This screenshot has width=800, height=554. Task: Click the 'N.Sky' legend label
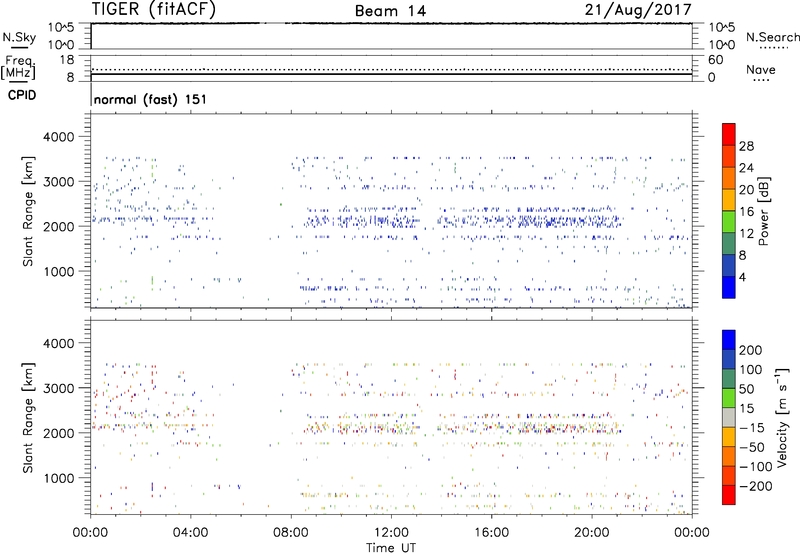(19, 37)
